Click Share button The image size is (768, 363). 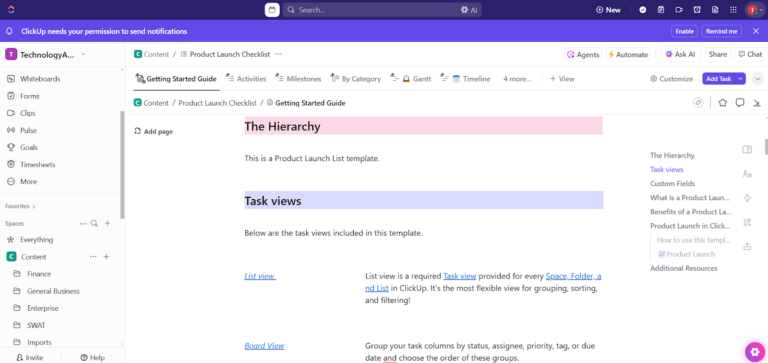(718, 54)
